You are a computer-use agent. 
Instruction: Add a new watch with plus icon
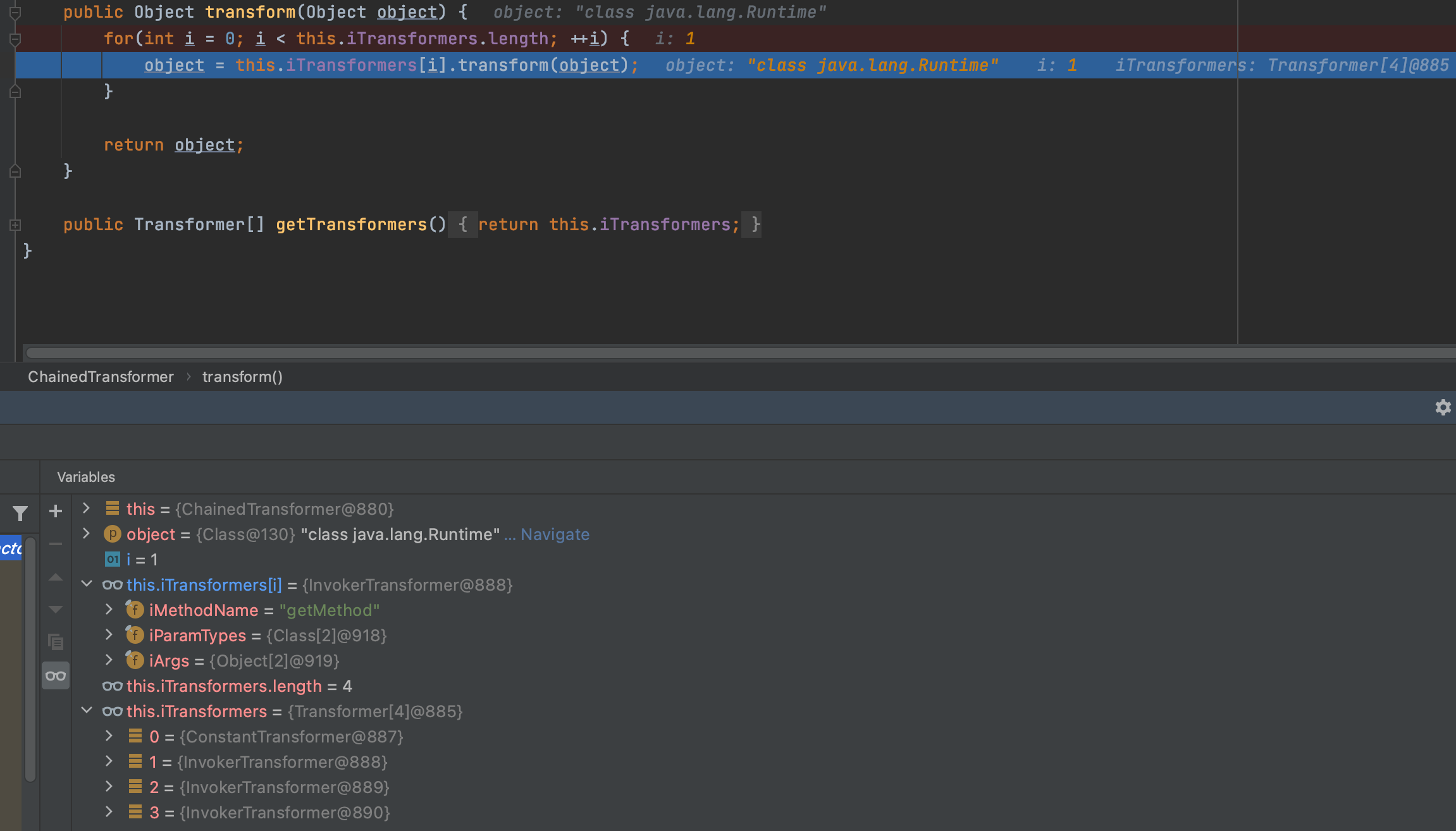[56, 511]
